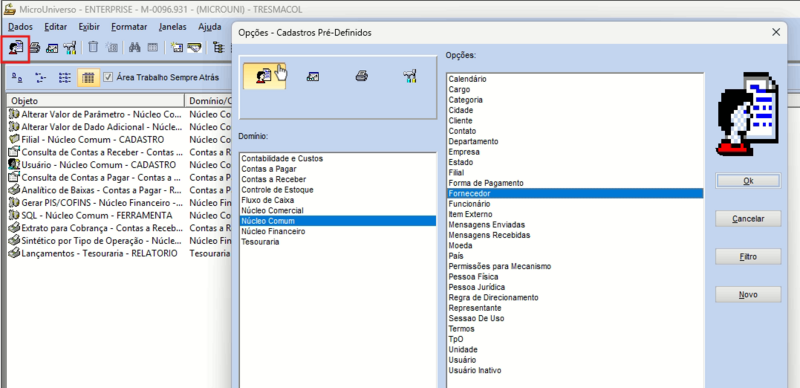Click the binoculars search icon

click(134, 47)
